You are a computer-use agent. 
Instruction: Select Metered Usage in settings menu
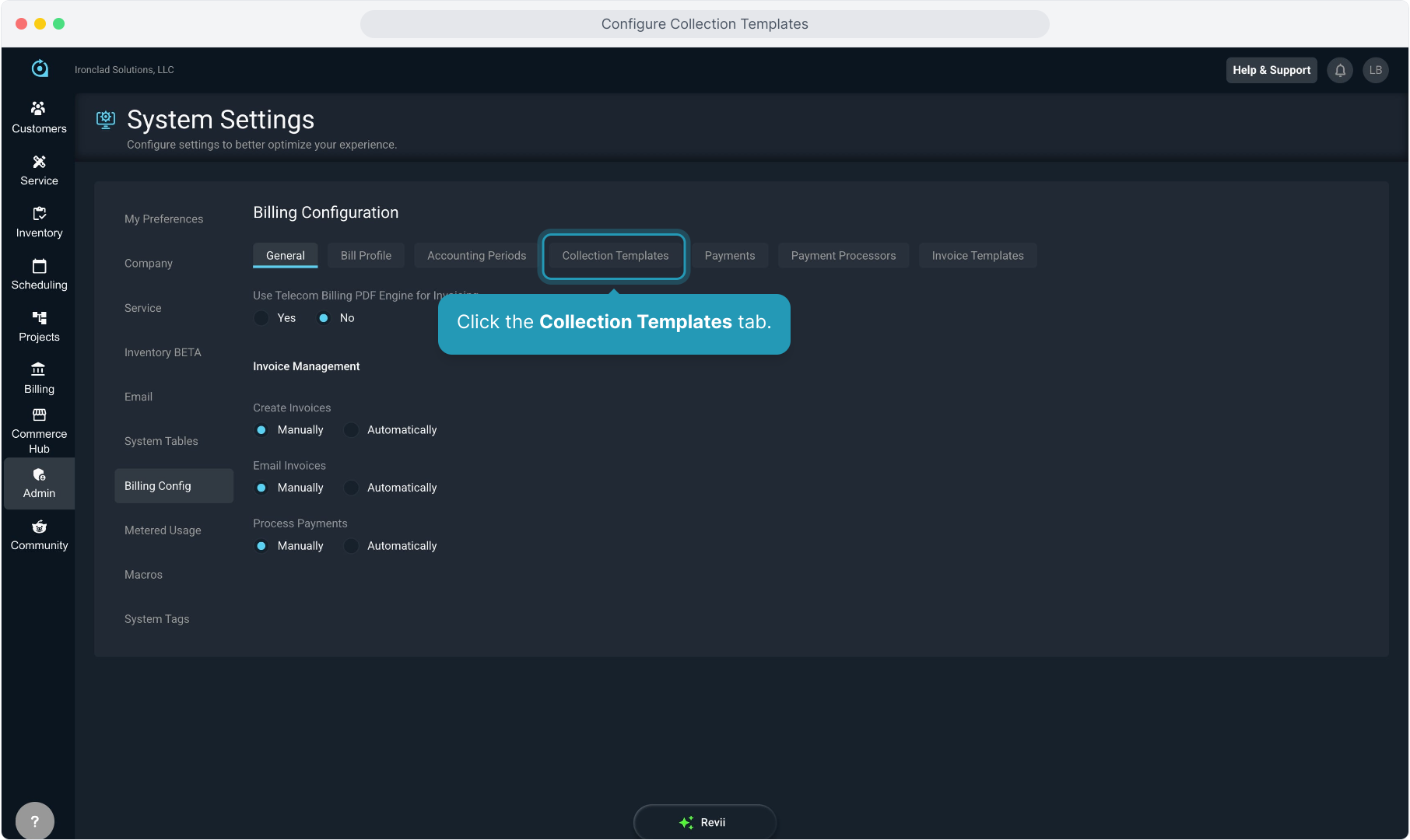click(x=163, y=530)
